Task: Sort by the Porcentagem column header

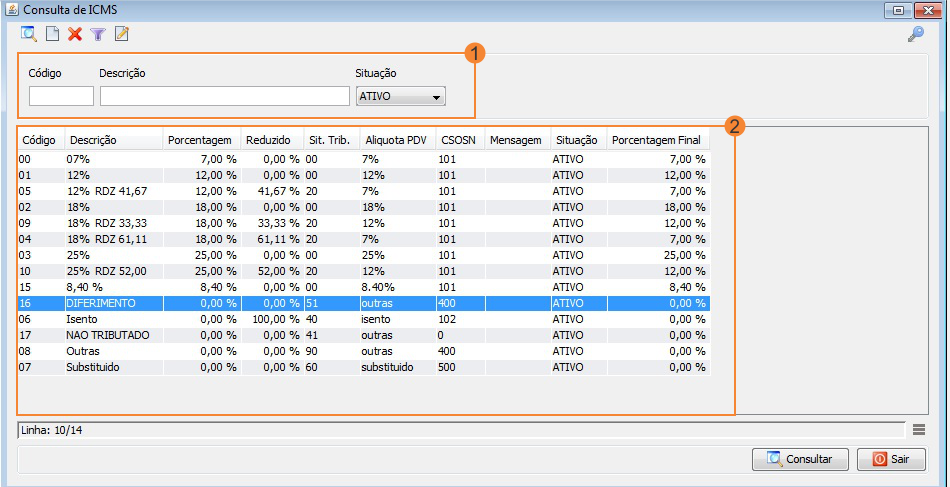Action: (201, 140)
